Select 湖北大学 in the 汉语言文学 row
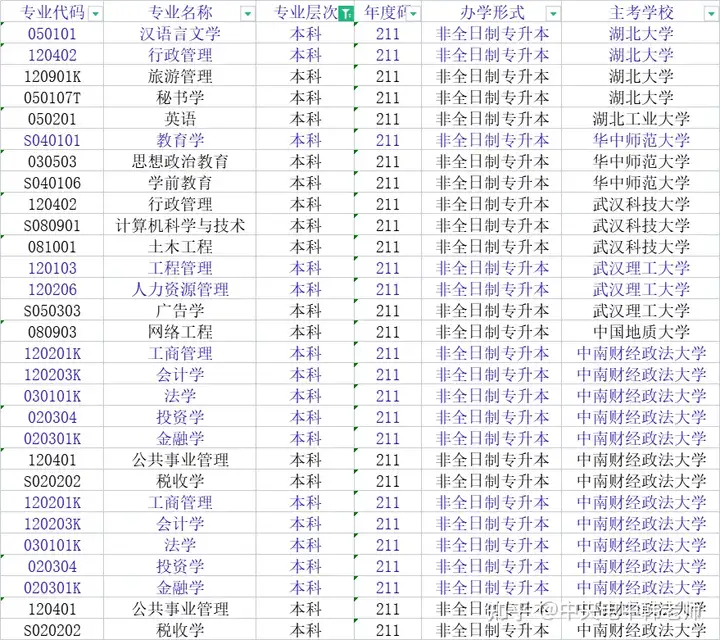 [641, 34]
